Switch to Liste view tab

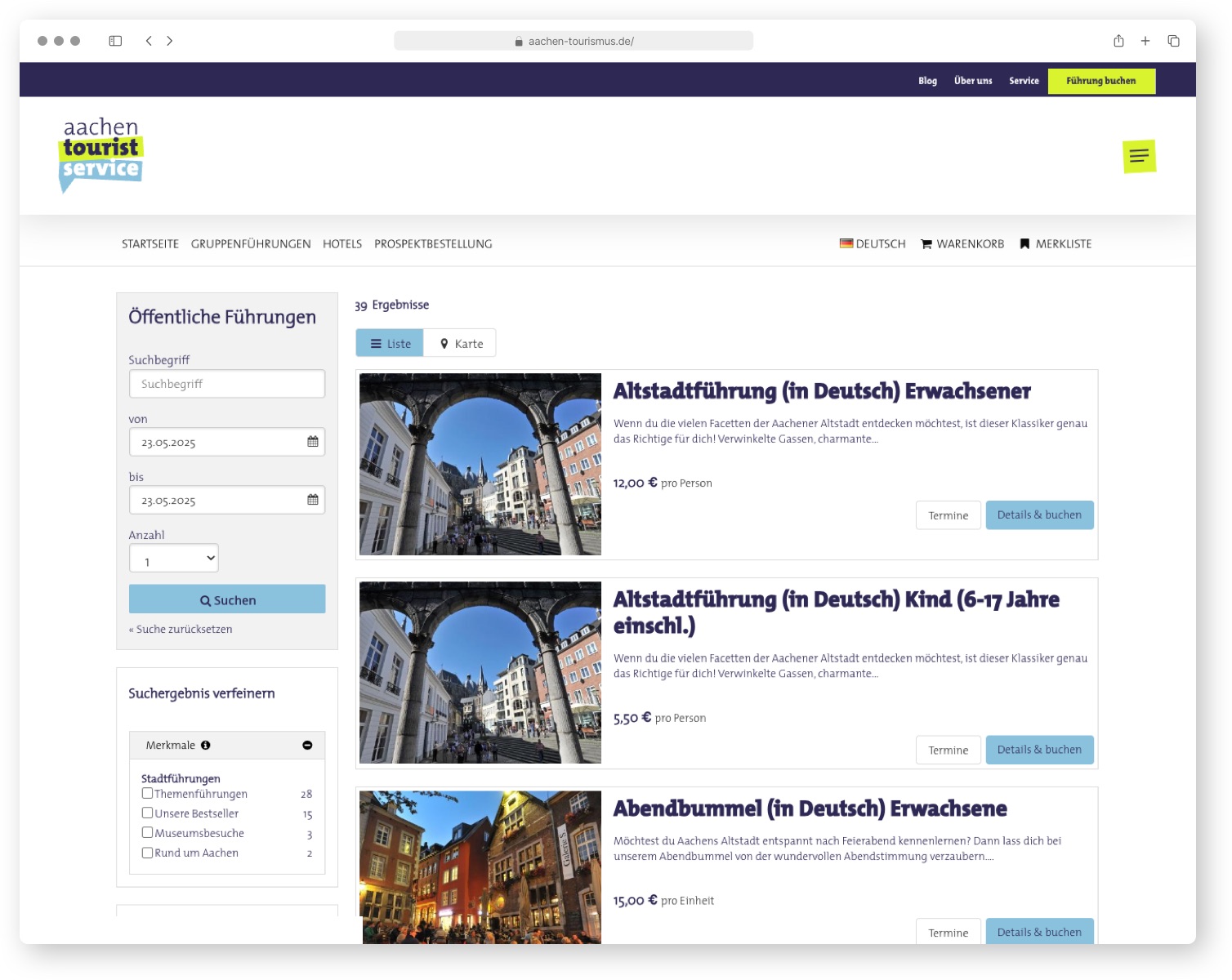click(x=390, y=343)
